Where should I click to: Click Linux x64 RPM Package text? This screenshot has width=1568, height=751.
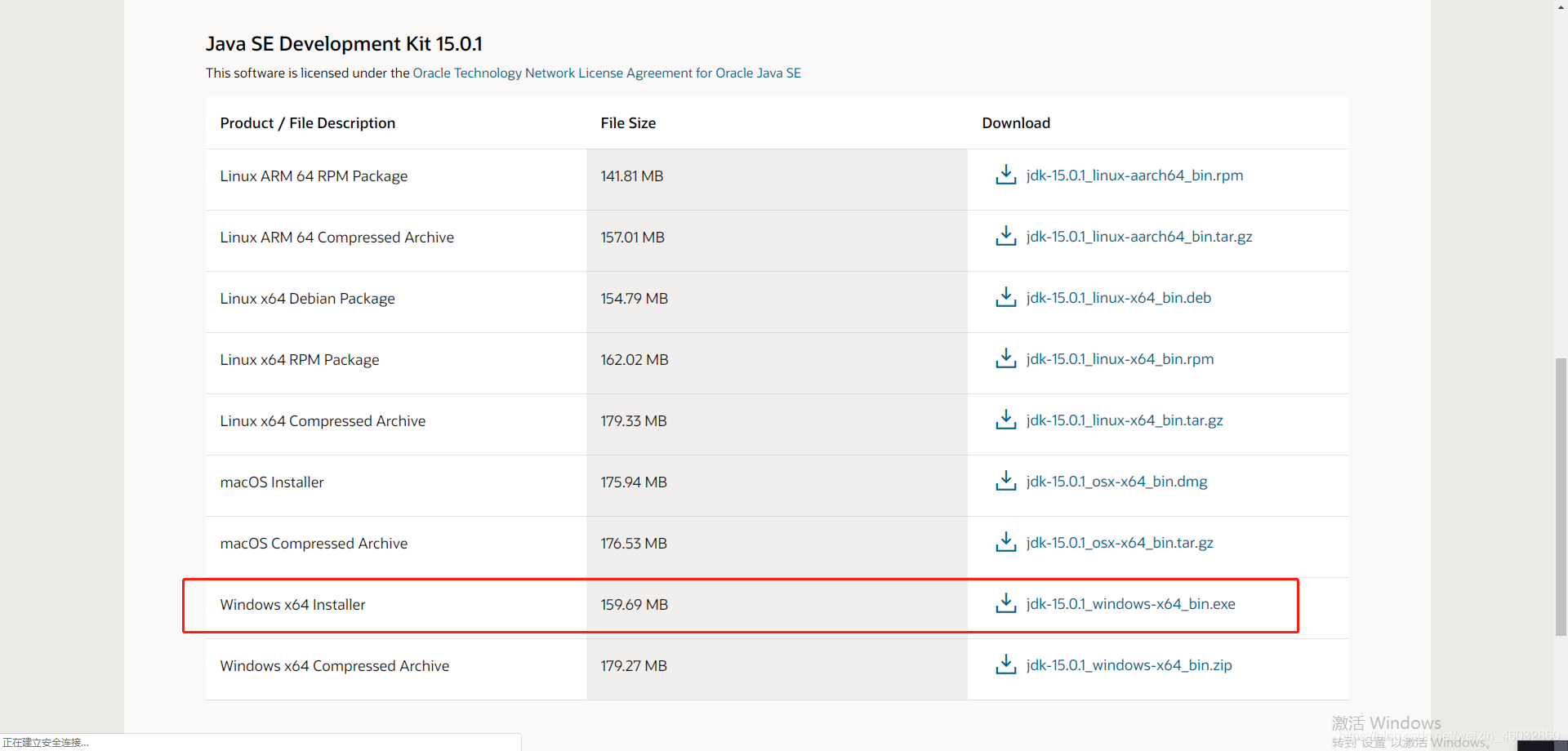click(x=300, y=360)
